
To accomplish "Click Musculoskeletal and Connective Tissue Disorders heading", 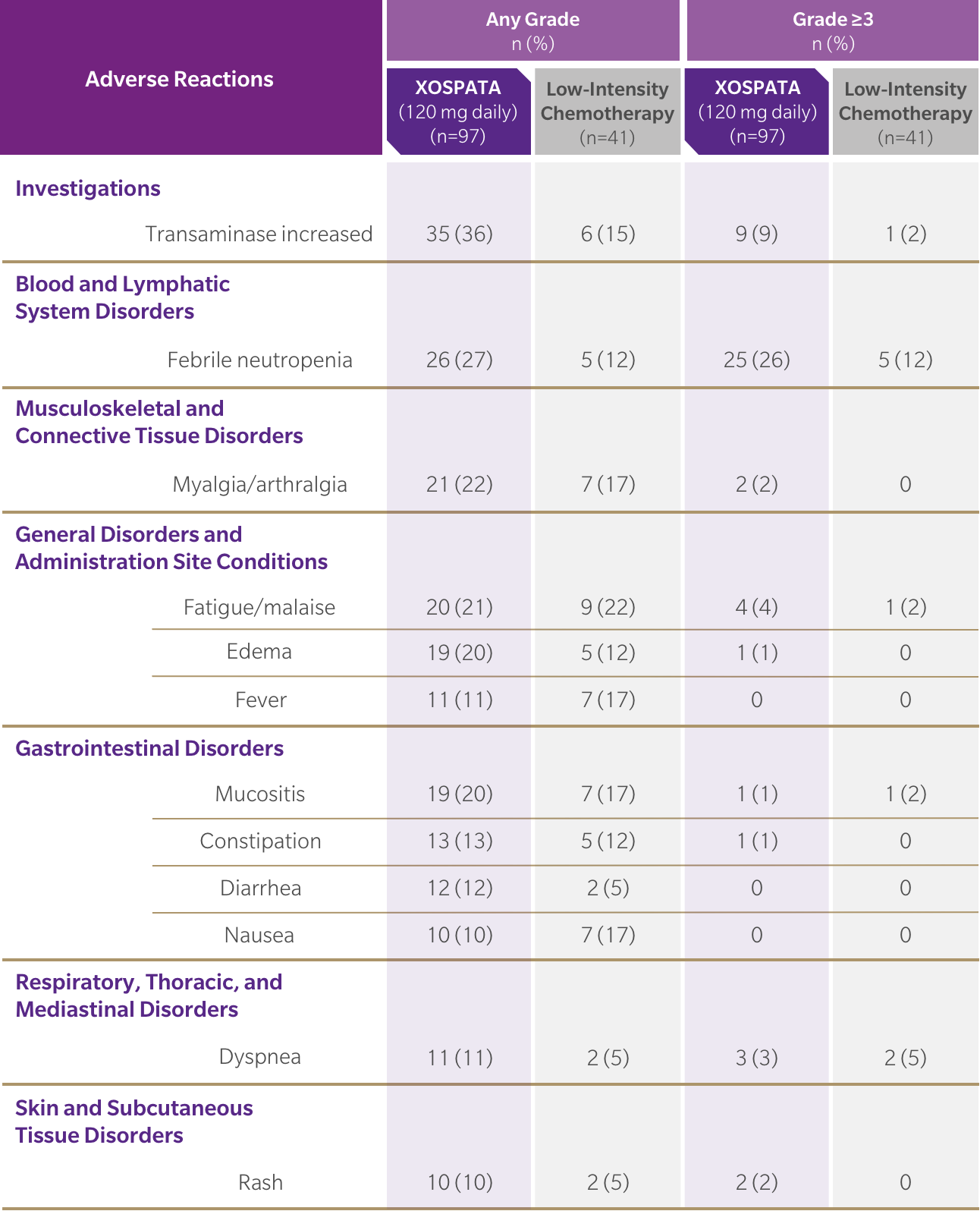I will 159,422.
